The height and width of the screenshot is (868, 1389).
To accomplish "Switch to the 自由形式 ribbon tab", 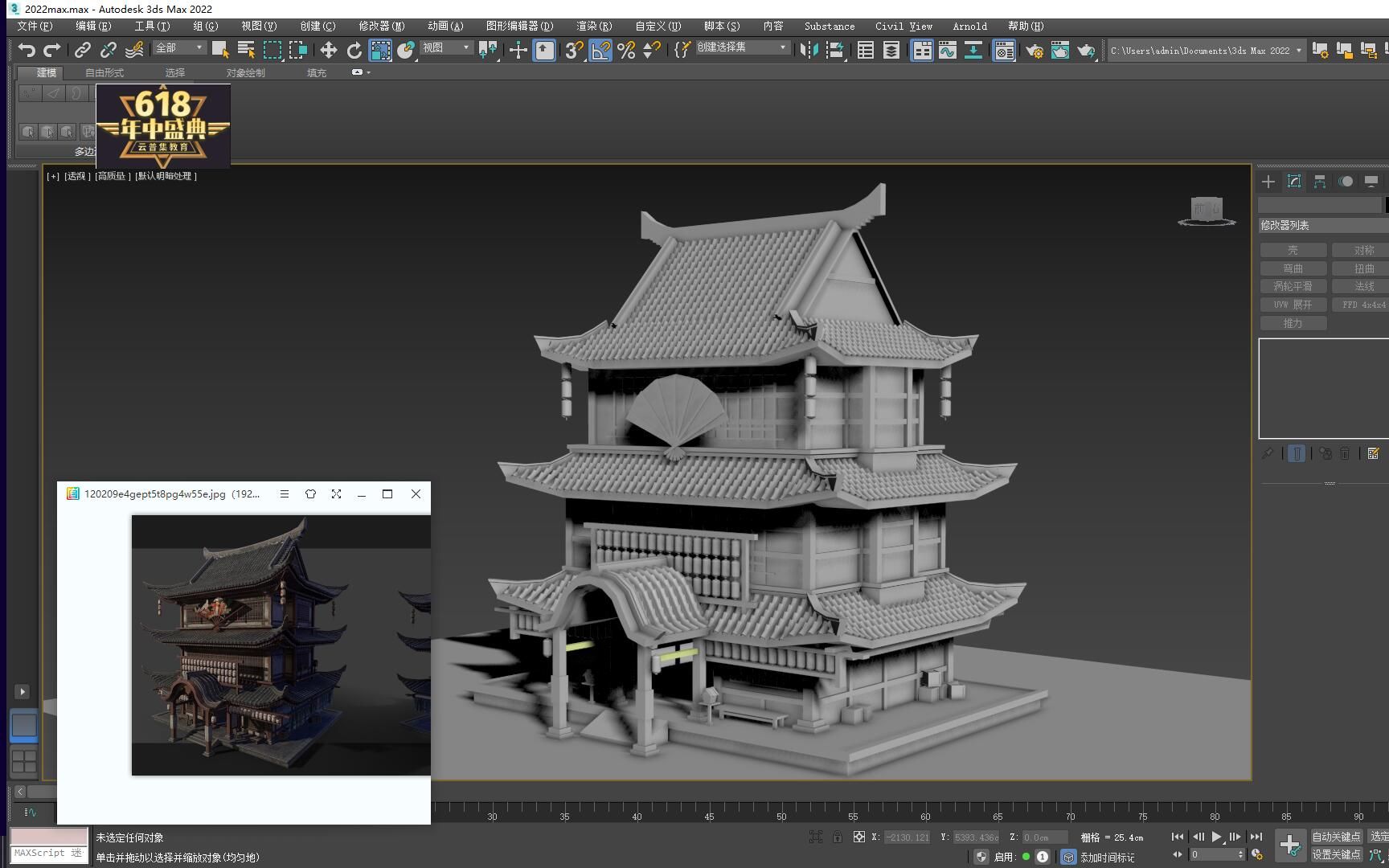I will (105, 72).
